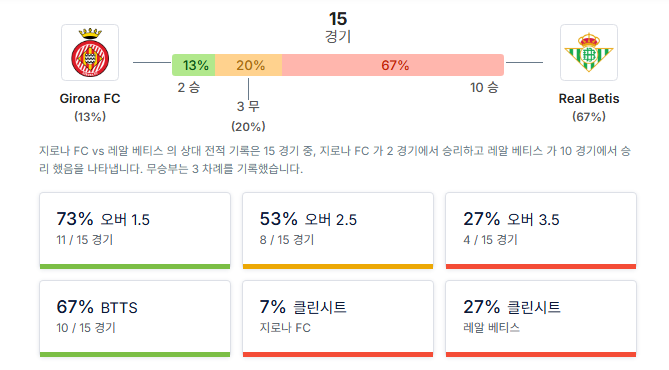
Task: Click the Real Betis club crest
Action: [x=589, y=52]
